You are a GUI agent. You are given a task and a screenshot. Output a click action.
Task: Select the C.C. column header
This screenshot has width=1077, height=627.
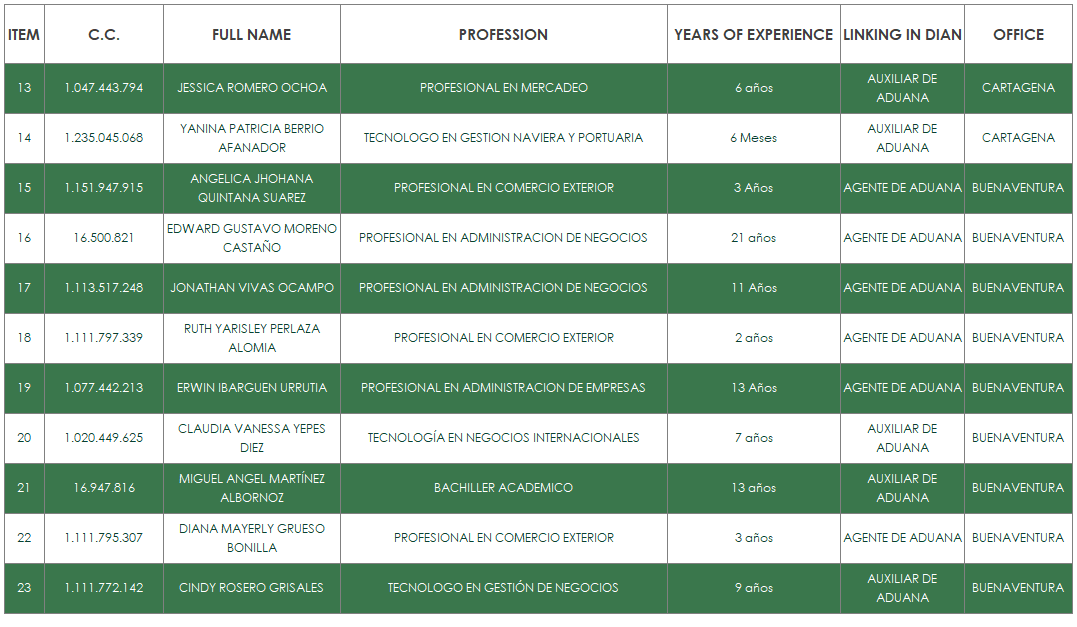pos(104,34)
